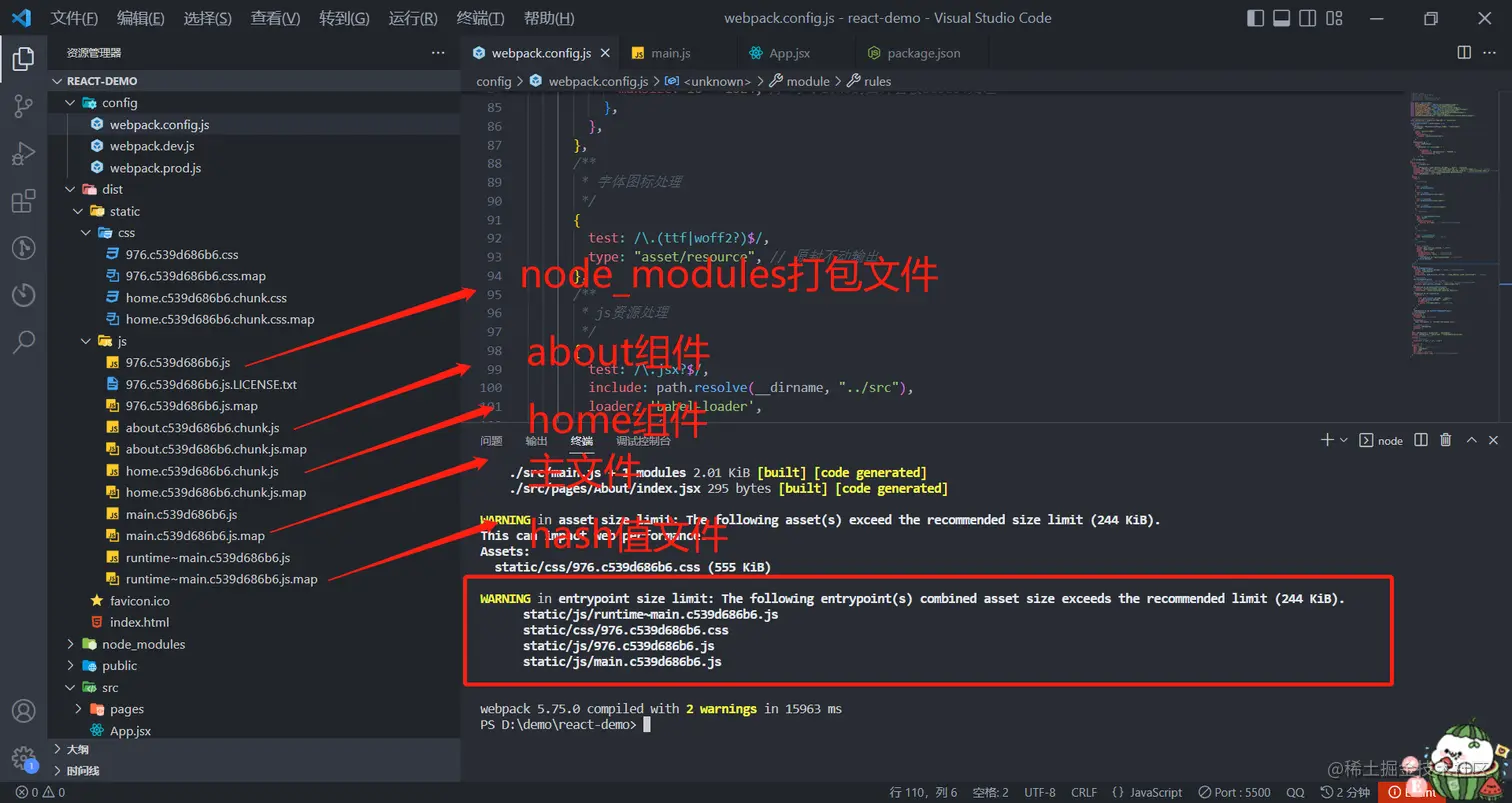This screenshot has width=1512, height=803.
Task: Open the Explorer view in activity bar
Action: tap(23, 59)
